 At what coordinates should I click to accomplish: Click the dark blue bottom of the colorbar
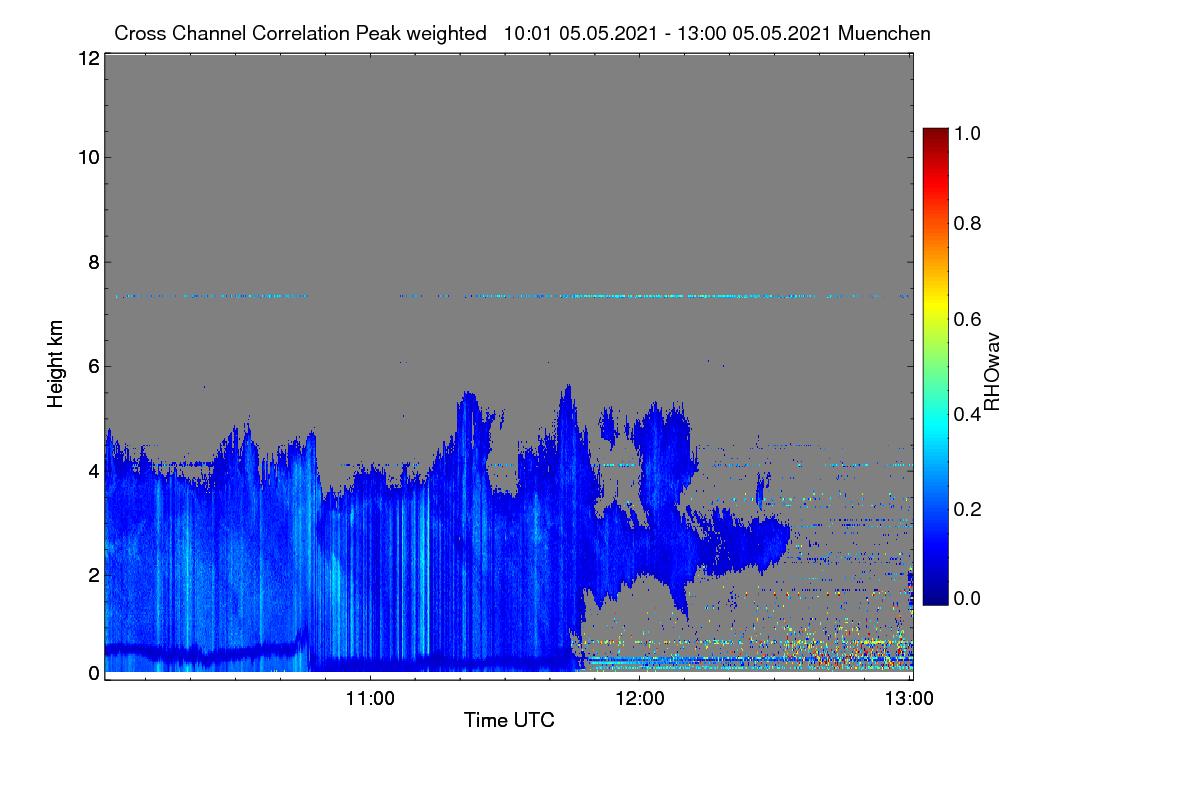click(x=935, y=597)
